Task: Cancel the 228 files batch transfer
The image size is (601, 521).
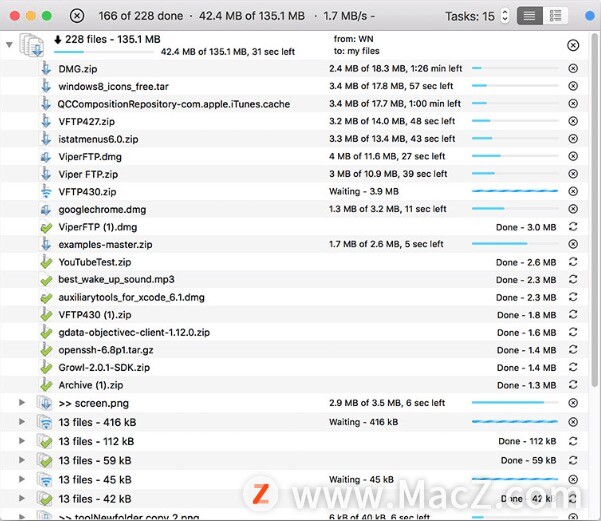Action: [x=573, y=45]
